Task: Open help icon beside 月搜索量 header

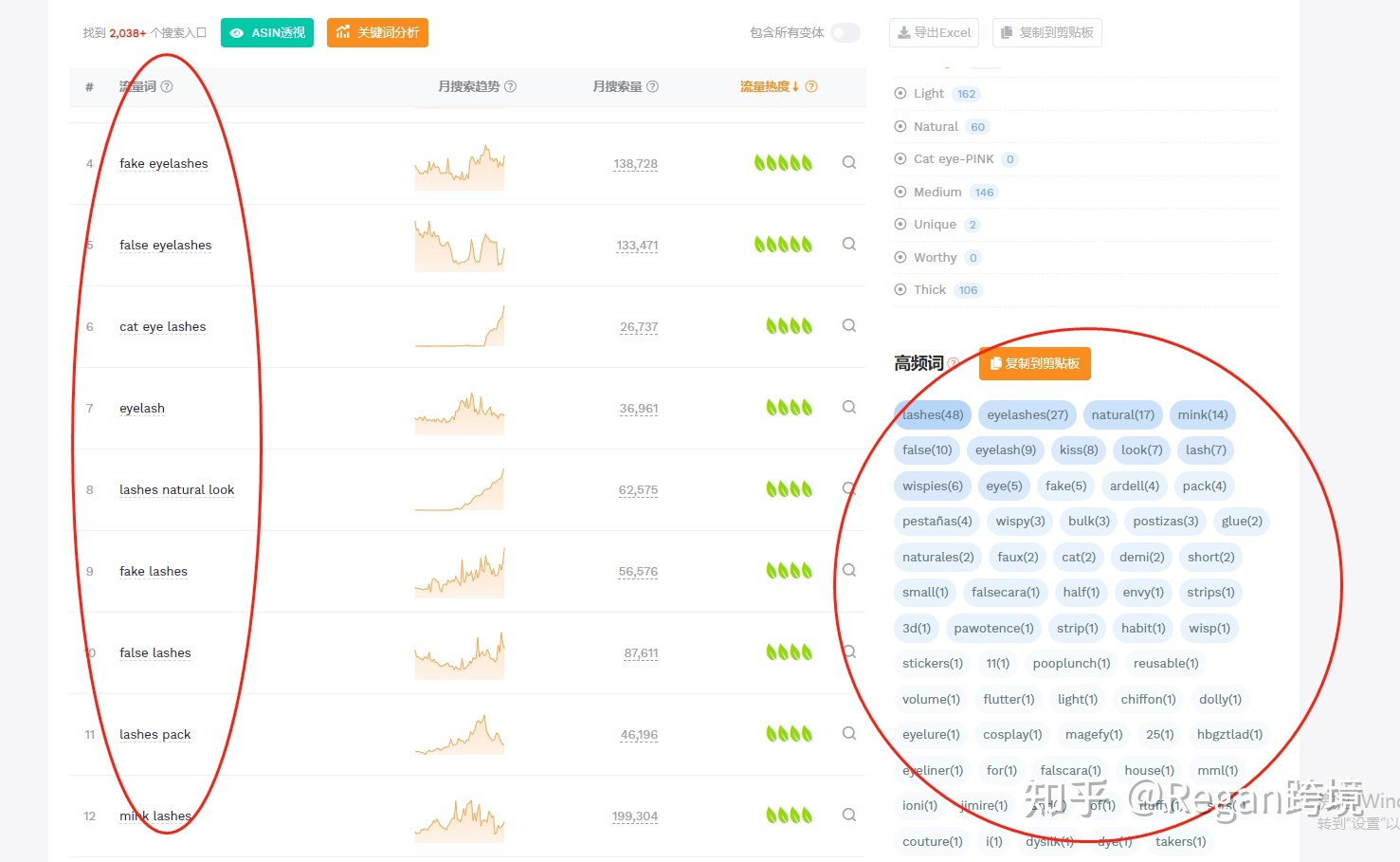Action: (x=652, y=86)
